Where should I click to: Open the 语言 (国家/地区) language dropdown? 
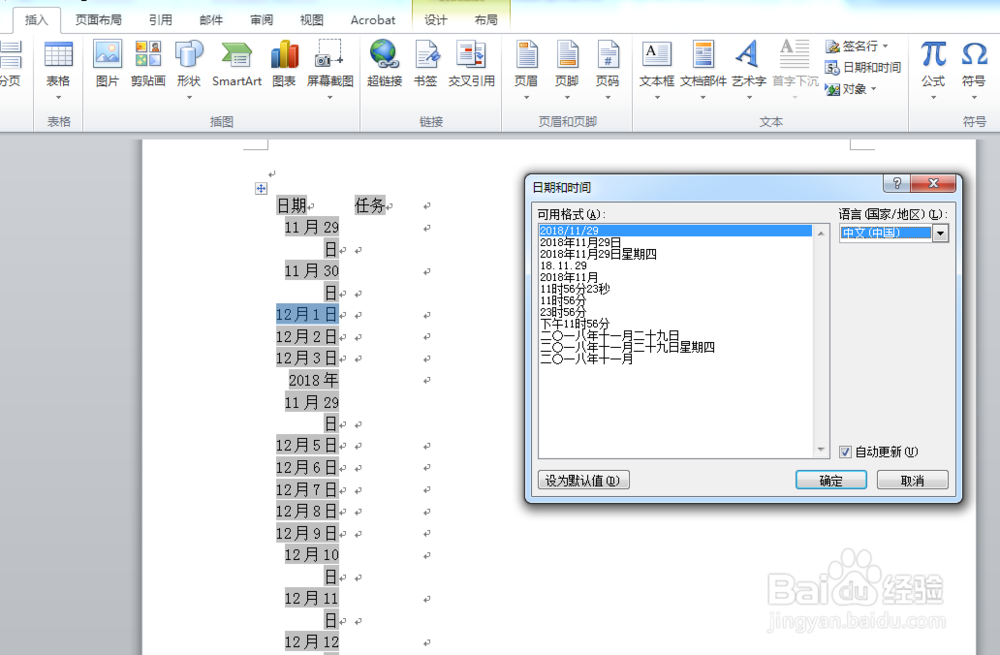point(940,233)
